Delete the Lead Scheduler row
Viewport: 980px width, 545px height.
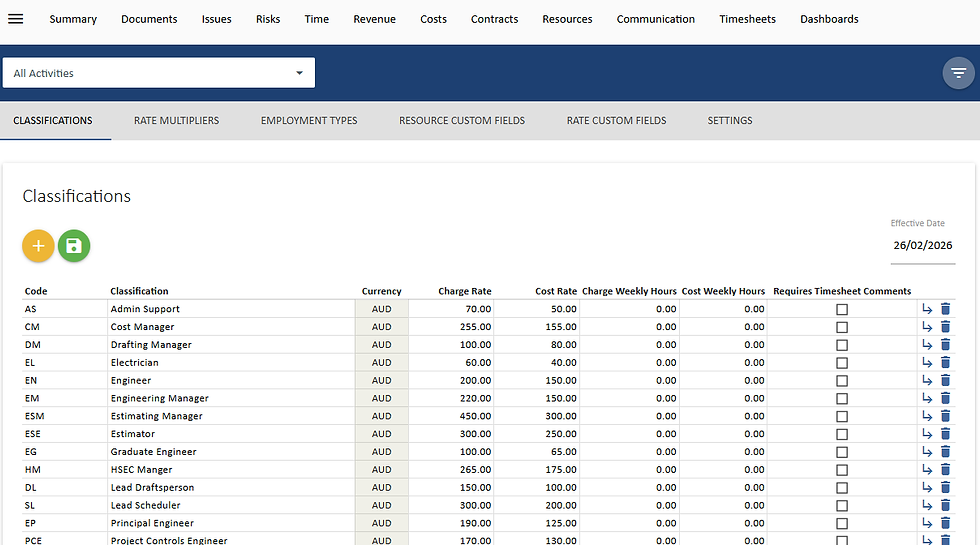(x=945, y=505)
